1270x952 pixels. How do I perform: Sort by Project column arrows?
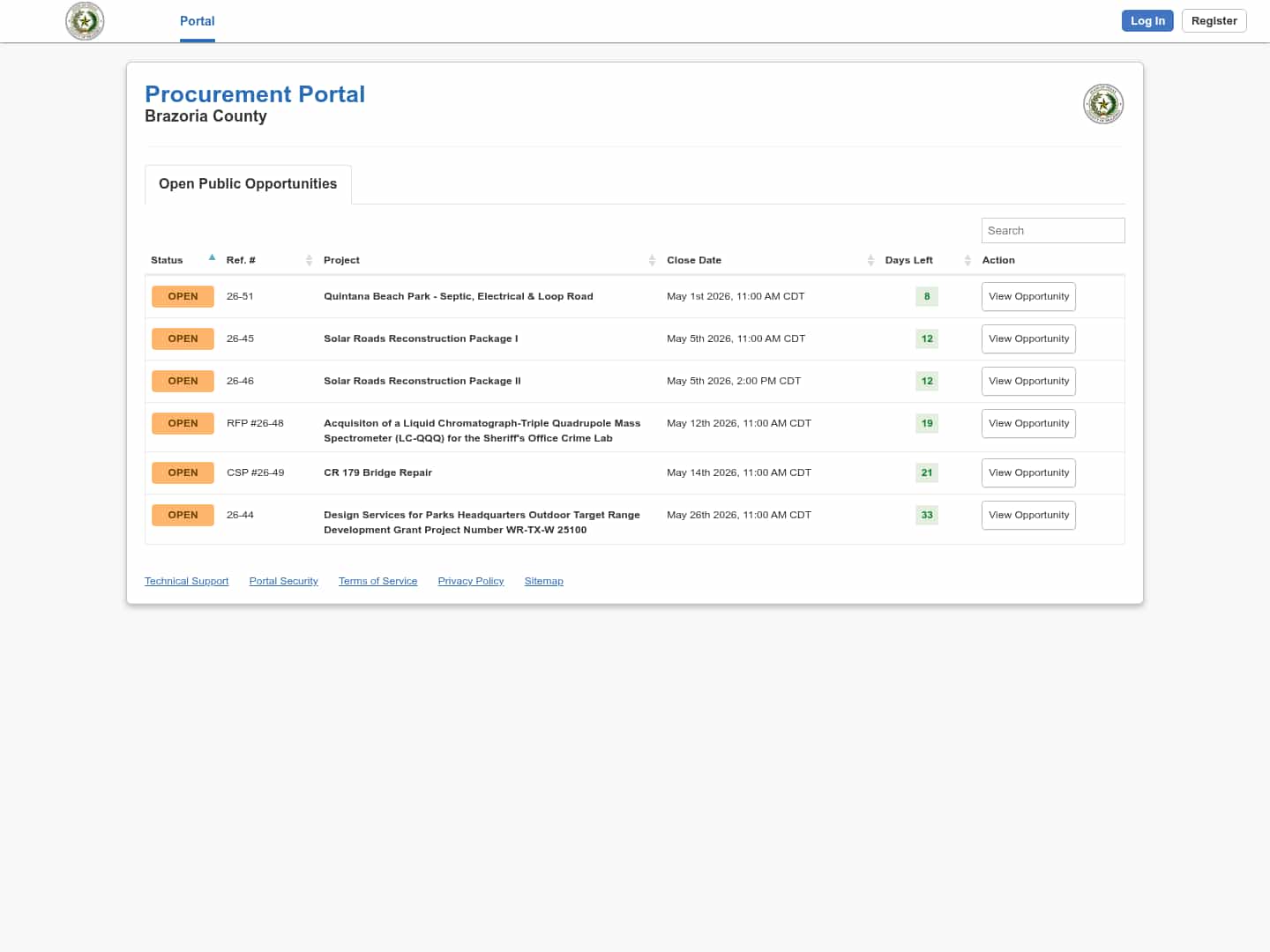click(652, 260)
